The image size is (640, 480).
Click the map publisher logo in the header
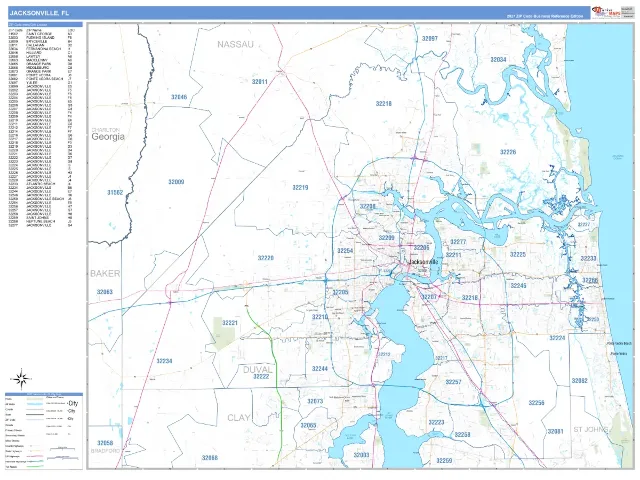(606, 12)
